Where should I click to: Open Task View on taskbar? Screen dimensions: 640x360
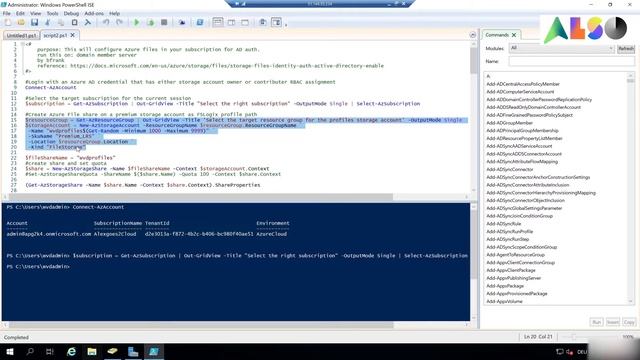(50, 351)
